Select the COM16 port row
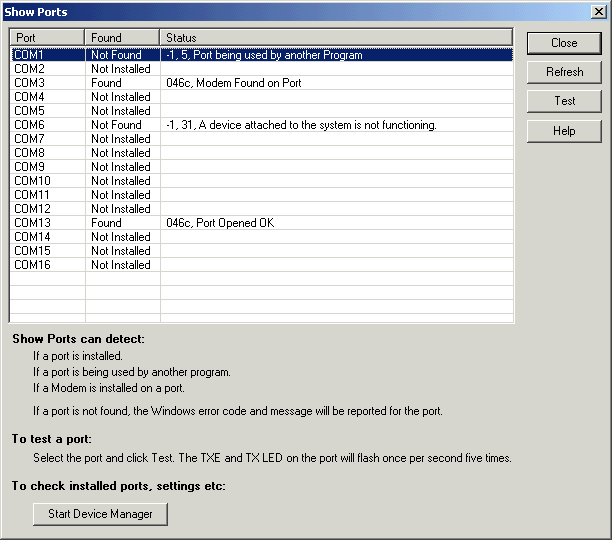This screenshot has height=540, width=612. (262, 265)
